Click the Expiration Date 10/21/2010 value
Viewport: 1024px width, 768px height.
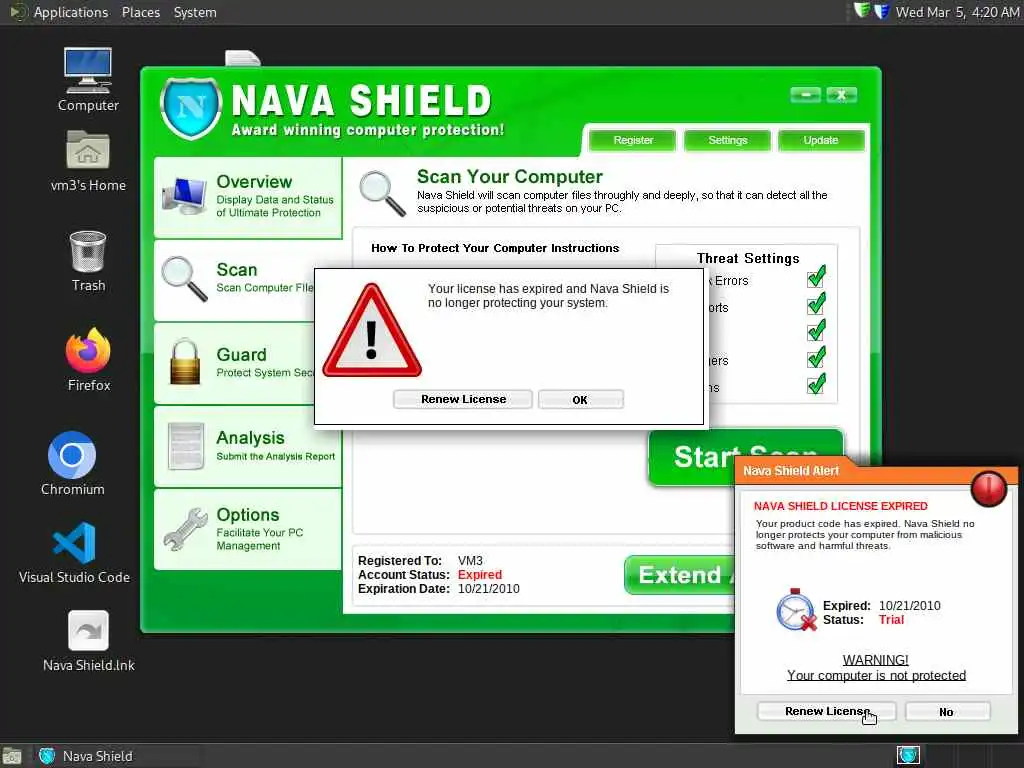click(x=488, y=589)
